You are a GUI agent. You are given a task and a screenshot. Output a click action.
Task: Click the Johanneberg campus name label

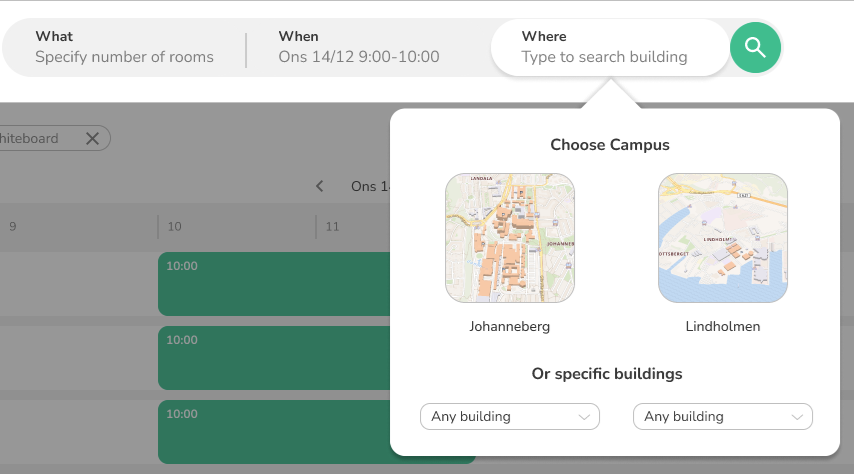point(510,327)
